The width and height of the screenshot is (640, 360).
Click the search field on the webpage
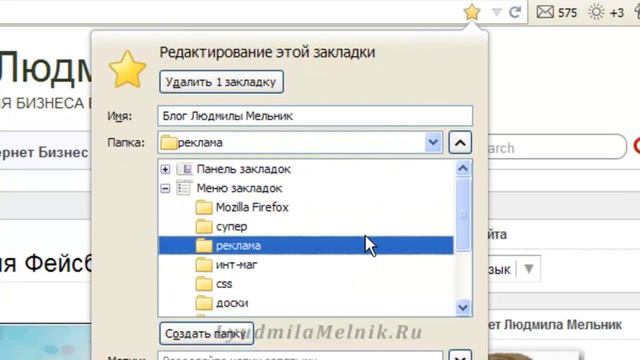click(x=557, y=148)
